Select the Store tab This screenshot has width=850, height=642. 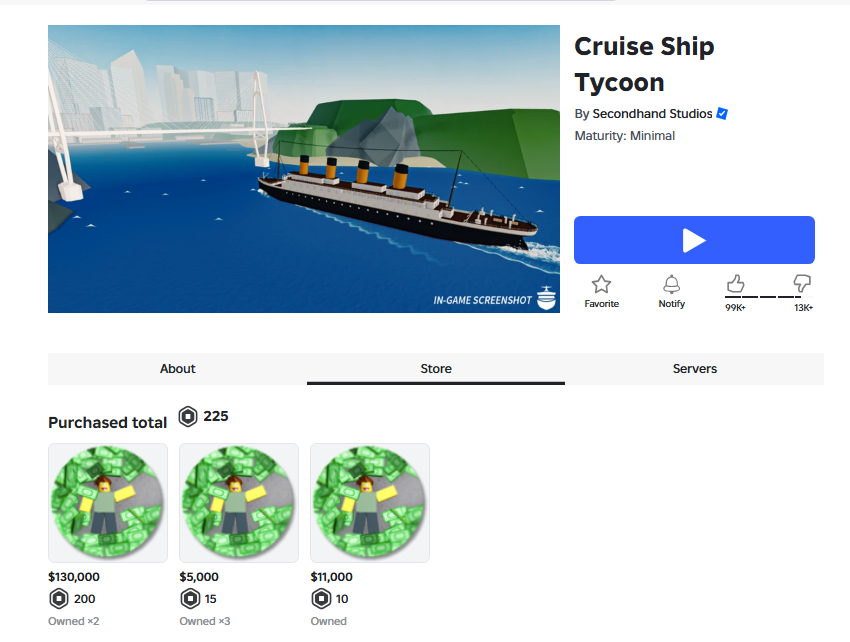436,369
